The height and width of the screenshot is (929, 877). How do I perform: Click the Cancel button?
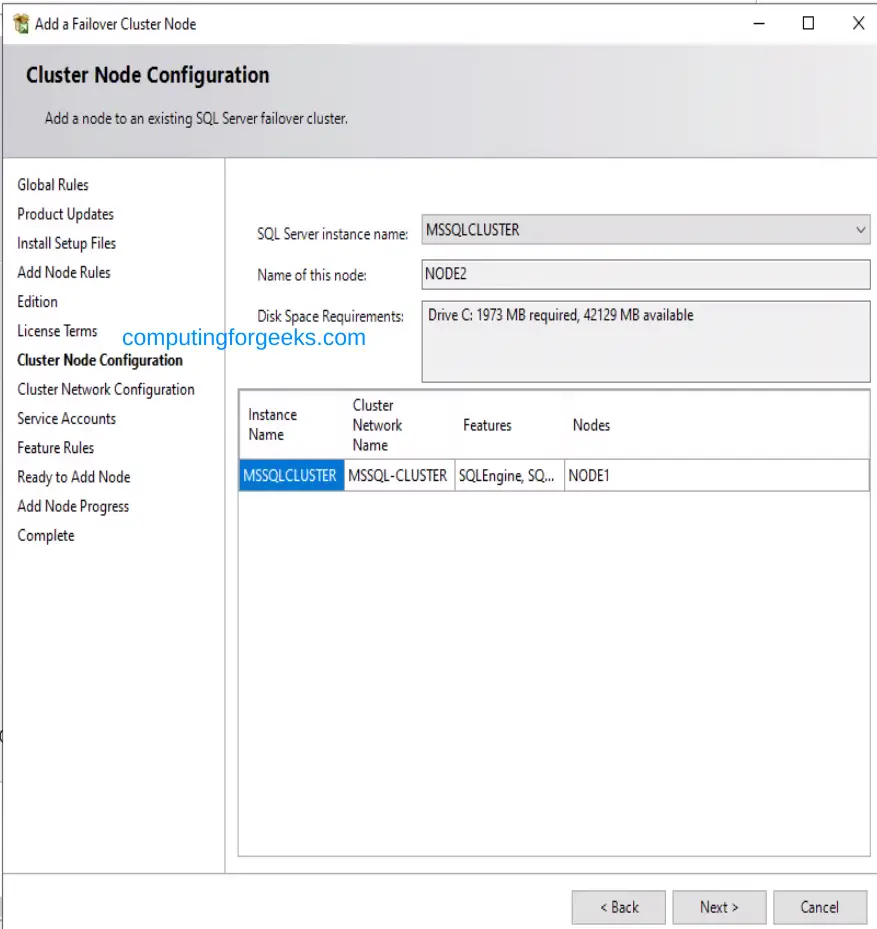click(820, 907)
